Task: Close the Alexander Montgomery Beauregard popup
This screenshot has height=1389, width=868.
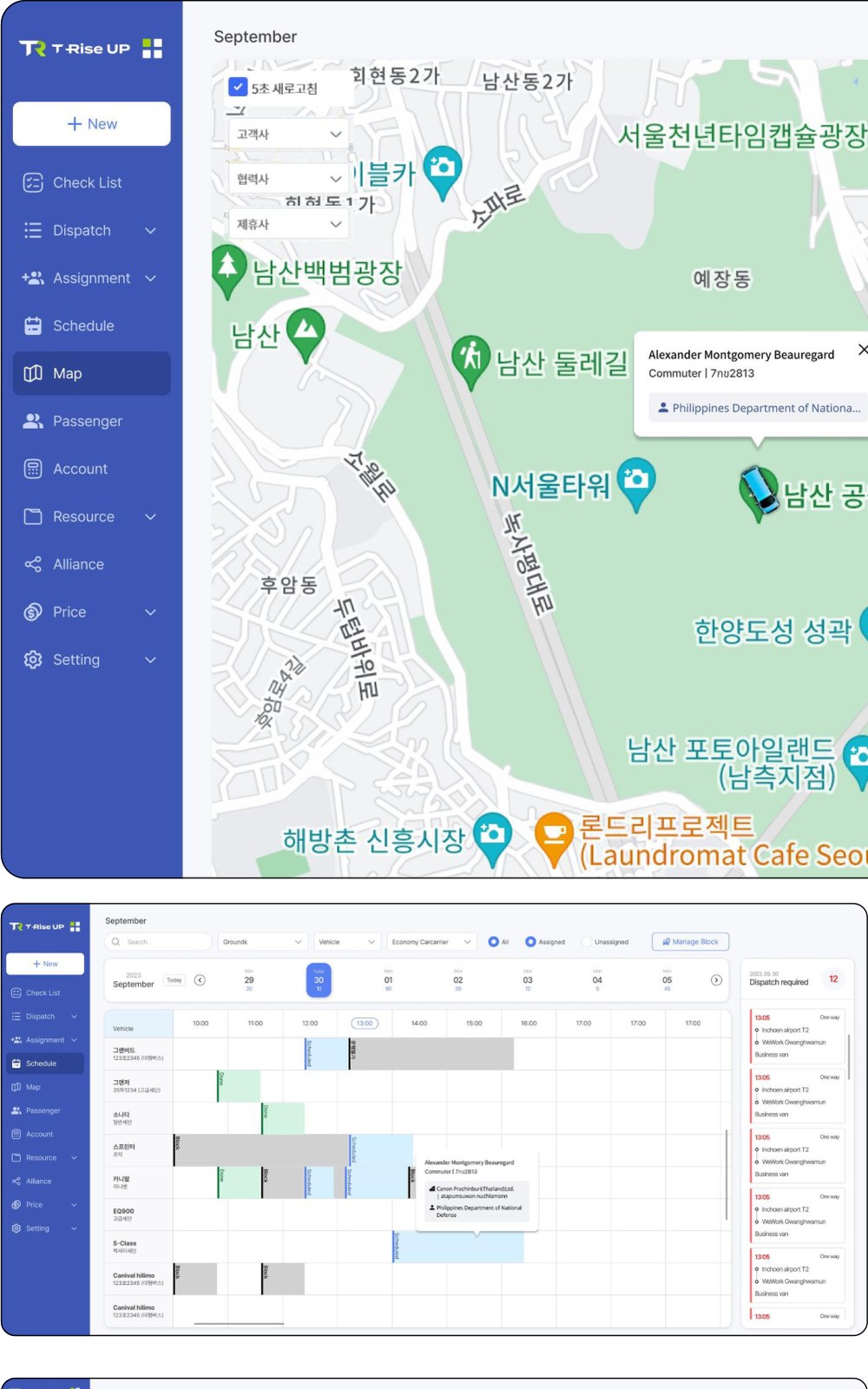Action: click(x=862, y=350)
